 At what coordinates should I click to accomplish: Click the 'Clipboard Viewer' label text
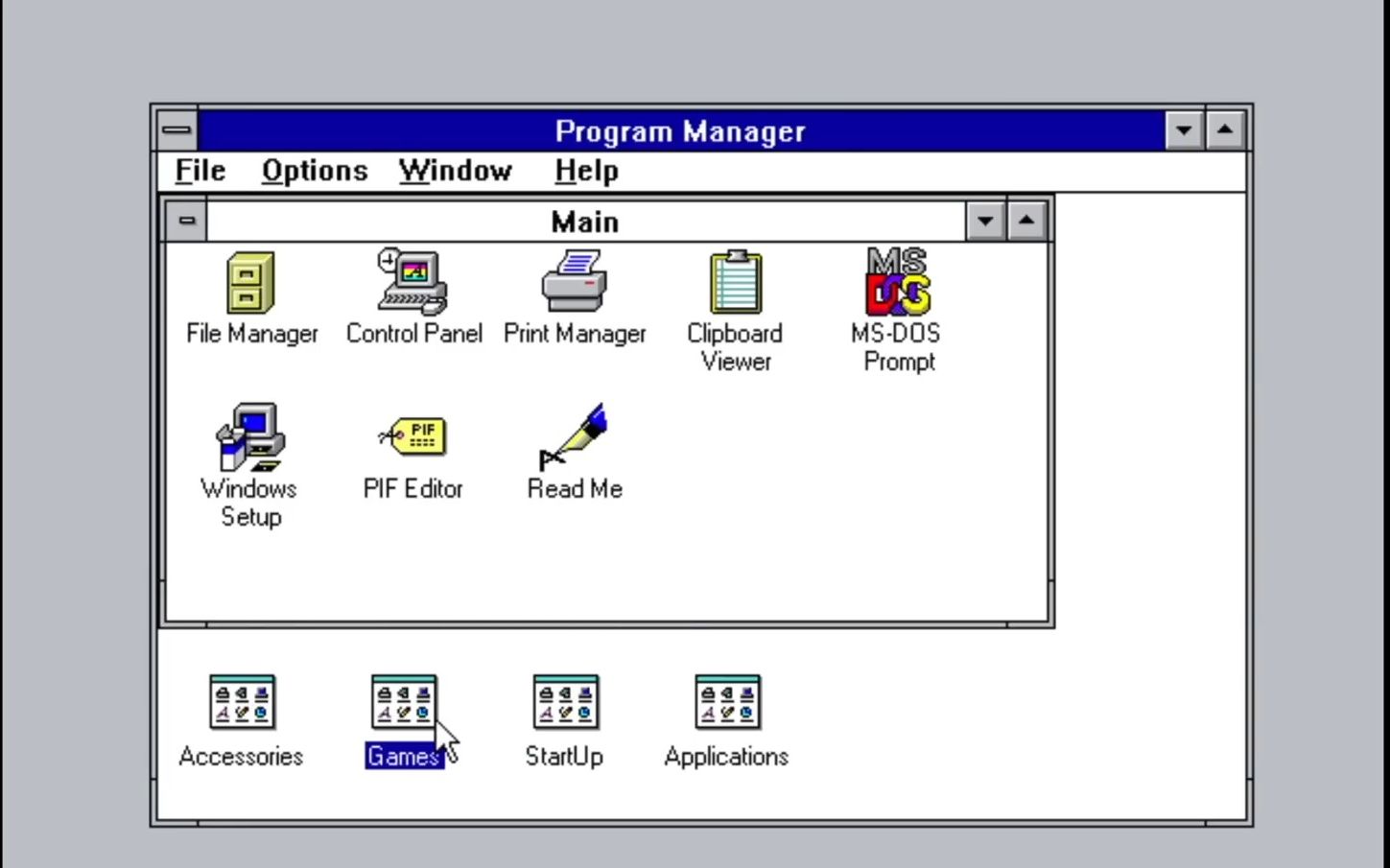tap(735, 347)
